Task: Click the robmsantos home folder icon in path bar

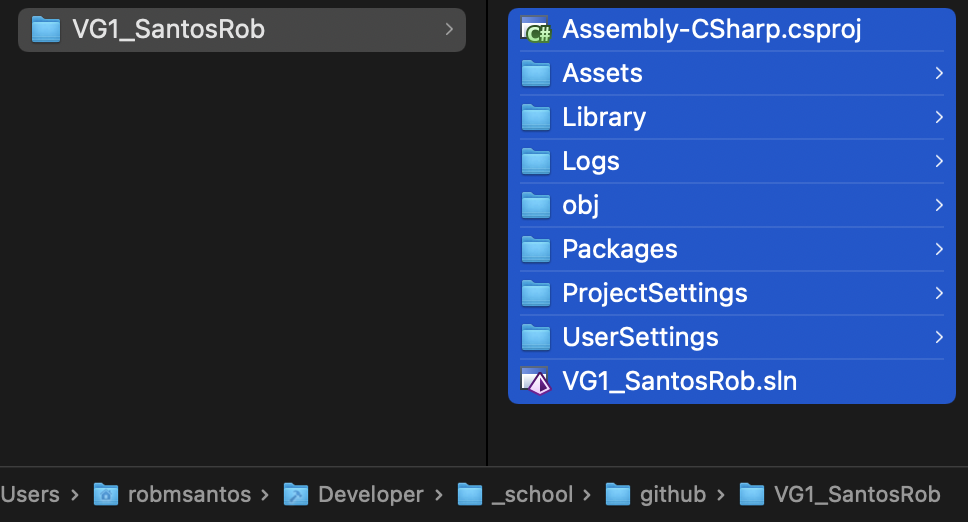Action: coord(106,494)
